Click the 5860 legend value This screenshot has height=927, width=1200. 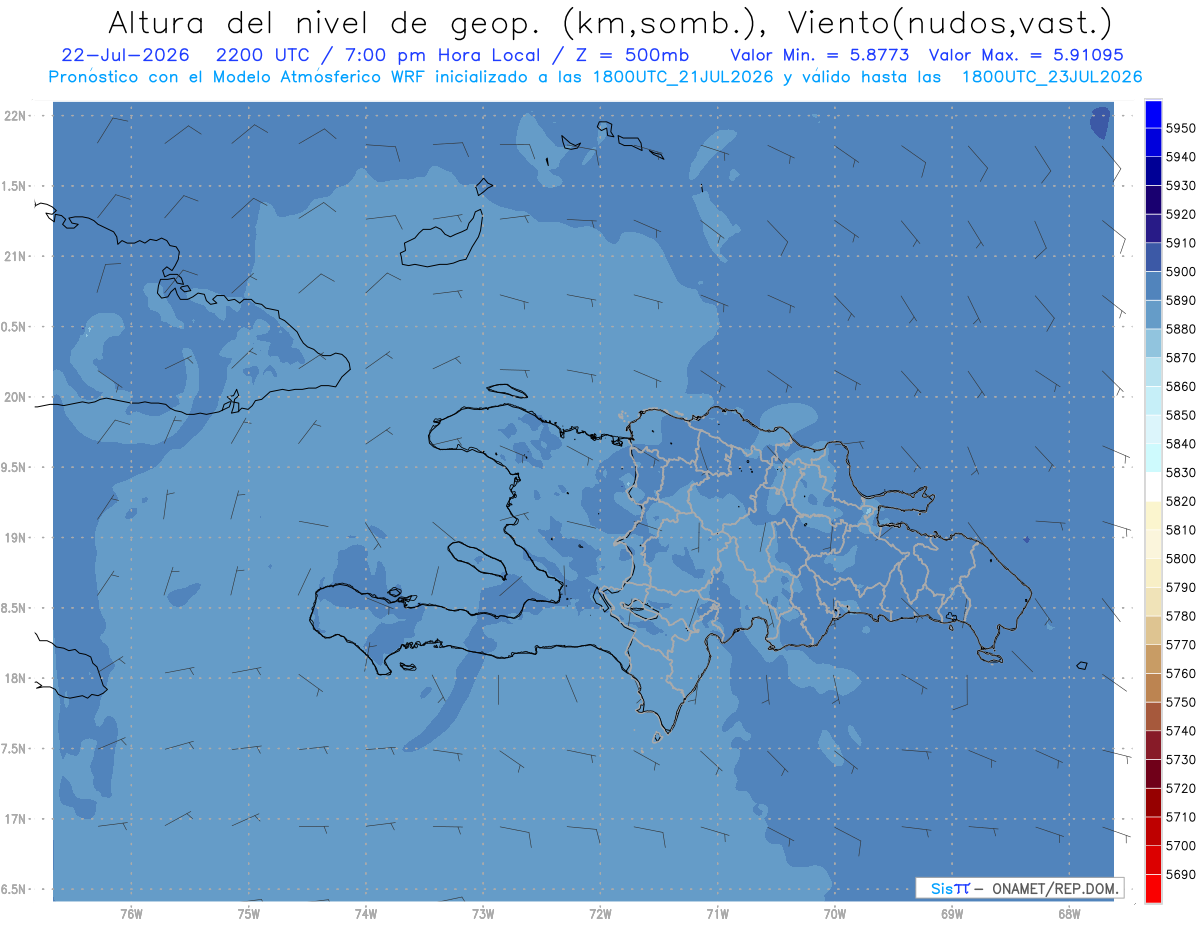[1180, 386]
